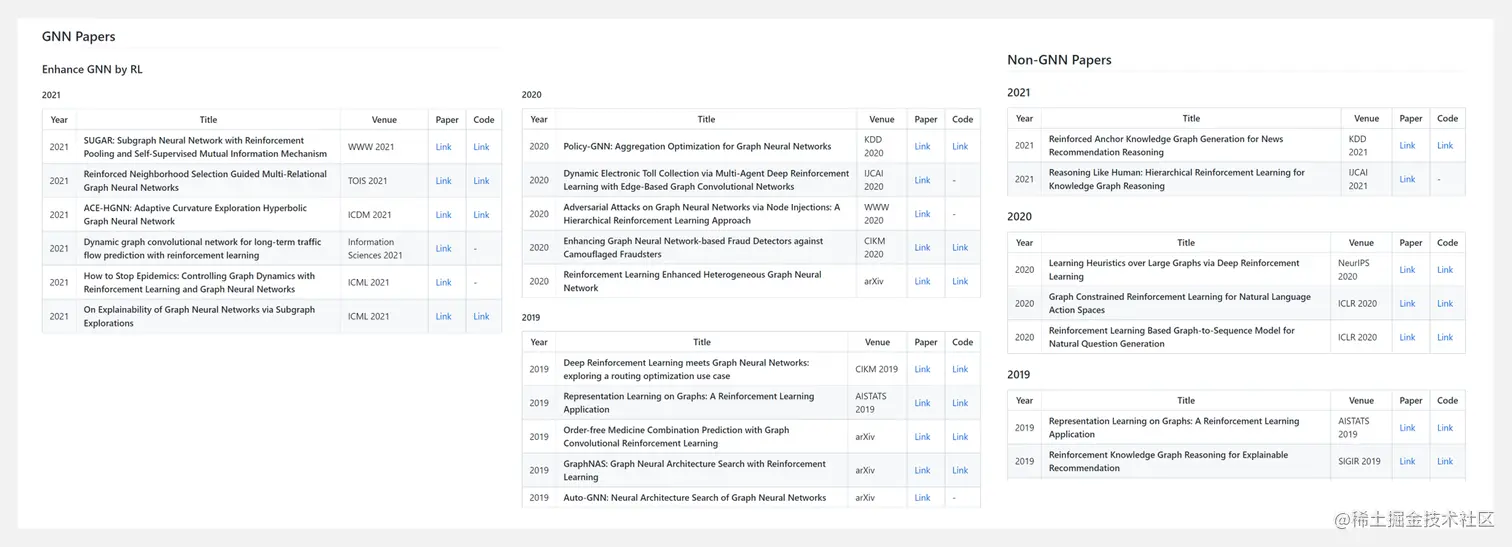The width and height of the screenshot is (1512, 547).
Task: Open Paper link for How to Stop Epidemics
Action: 443,283
